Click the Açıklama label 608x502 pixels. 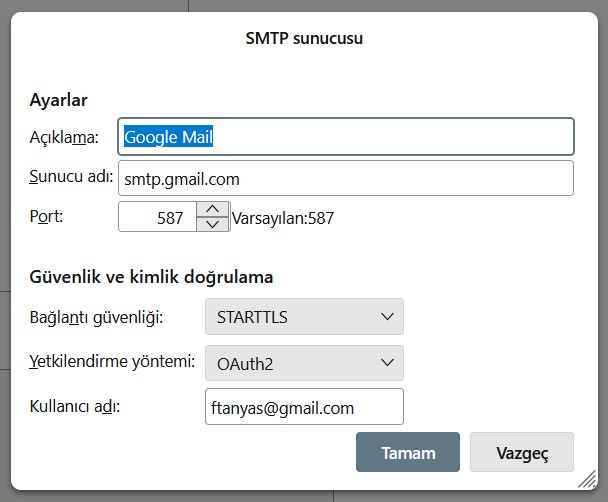pyautogui.click(x=71, y=137)
